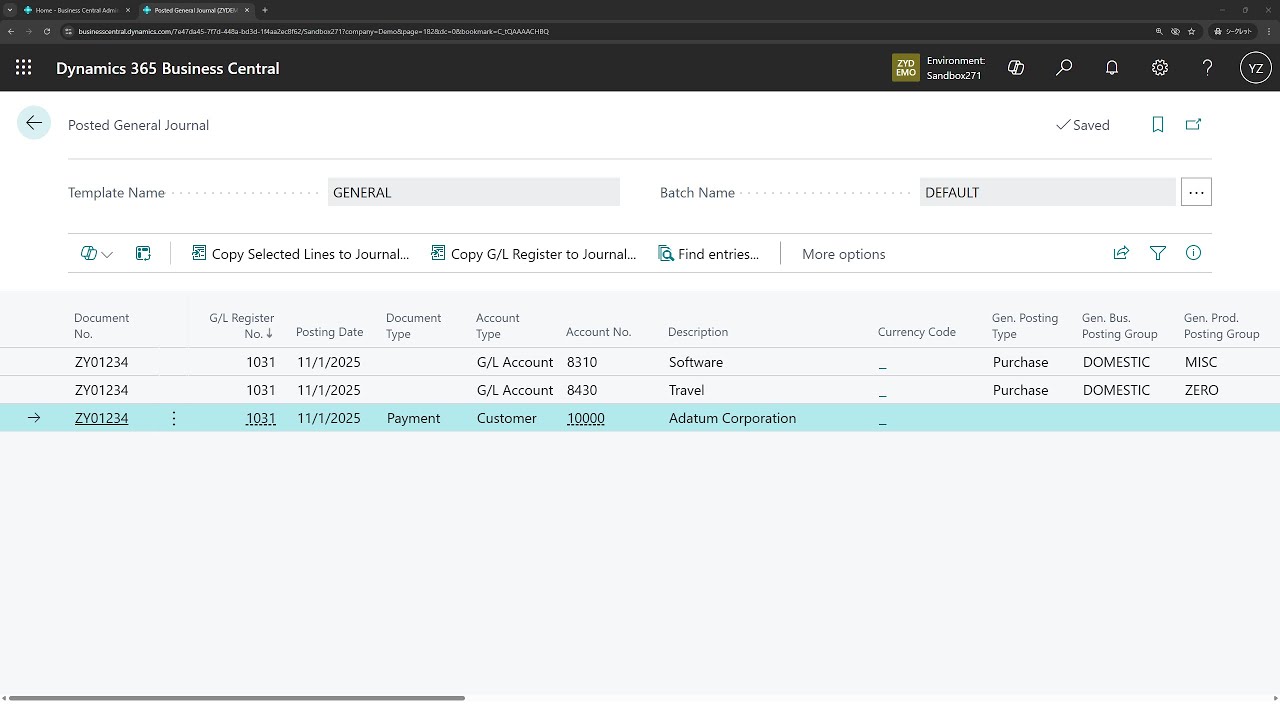Open the Description column header menu
The image size is (1280, 720).
698,332
